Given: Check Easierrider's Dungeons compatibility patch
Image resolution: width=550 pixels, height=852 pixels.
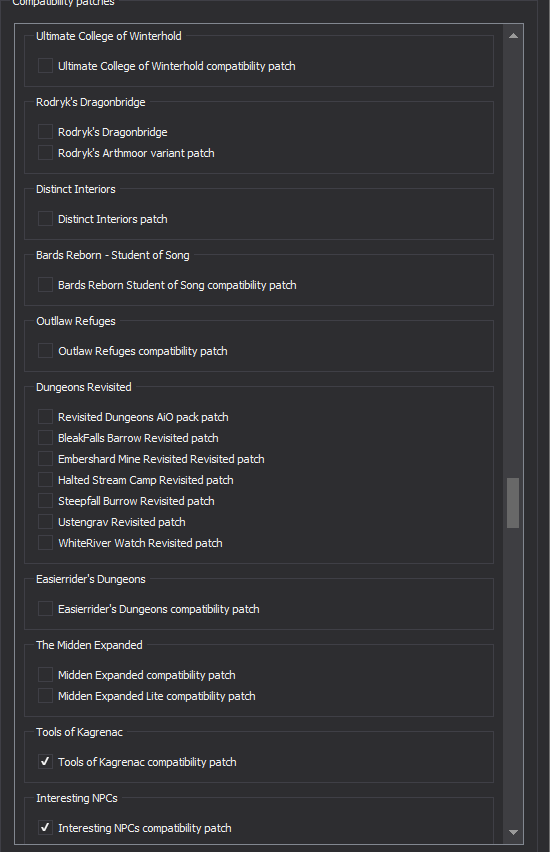Looking at the screenshot, I should tap(45, 609).
